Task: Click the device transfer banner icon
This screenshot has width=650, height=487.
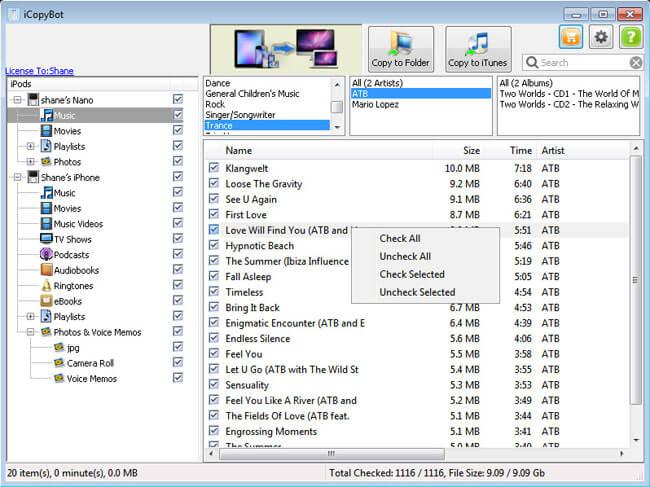Action: (285, 50)
